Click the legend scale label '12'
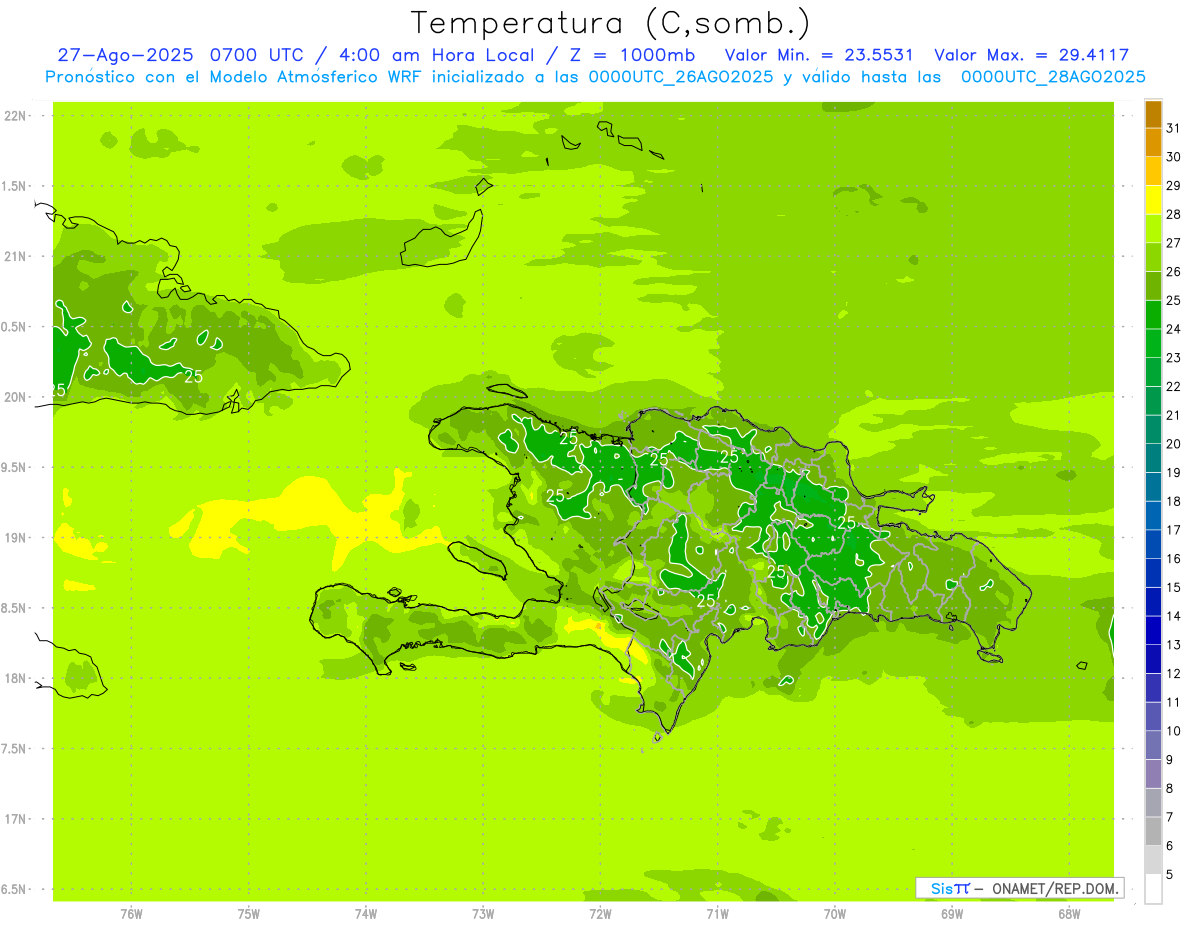Image resolution: width=1200 pixels, height=927 pixels. pos(1173,674)
